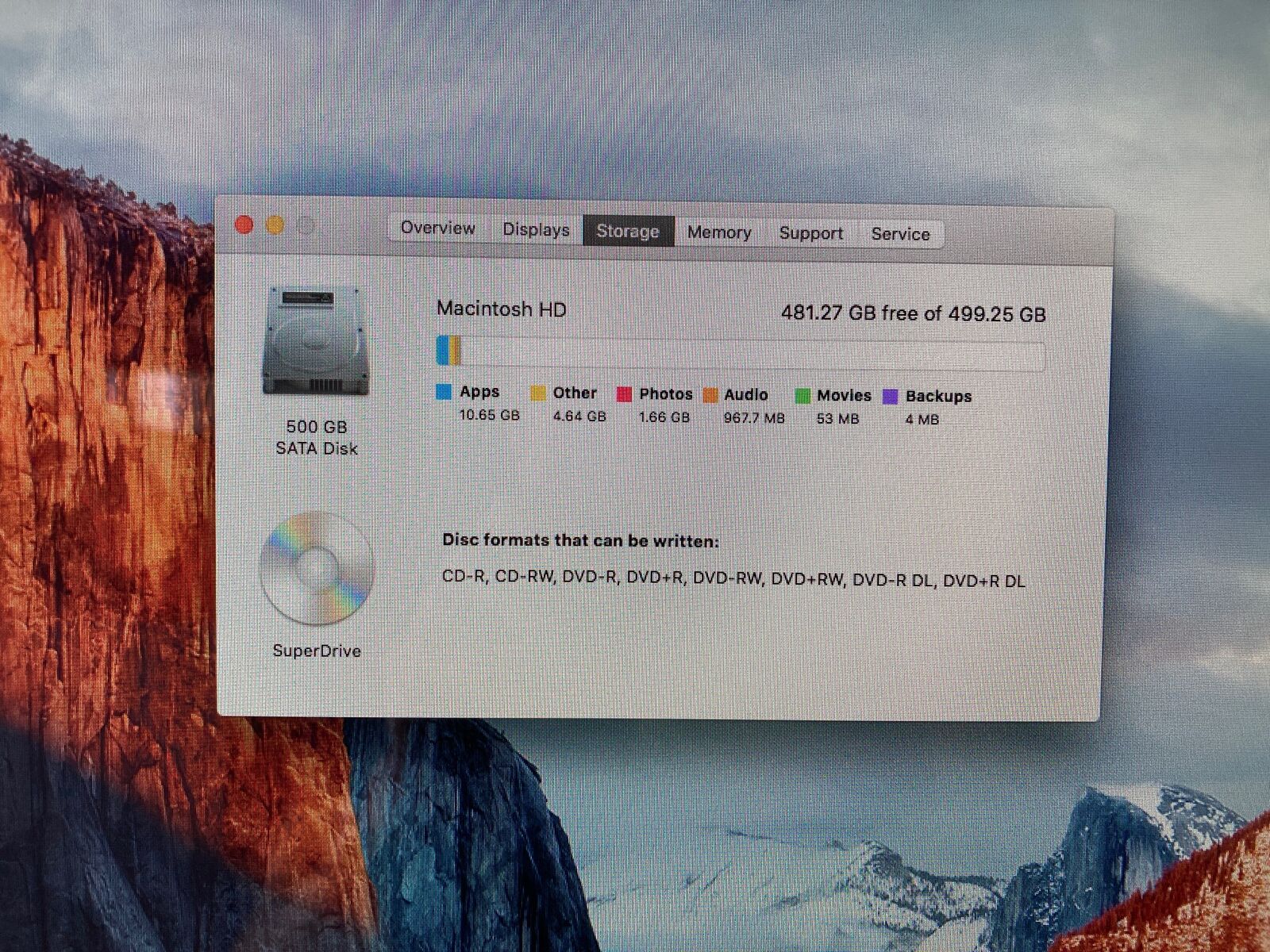Go to the Service tab

click(900, 234)
